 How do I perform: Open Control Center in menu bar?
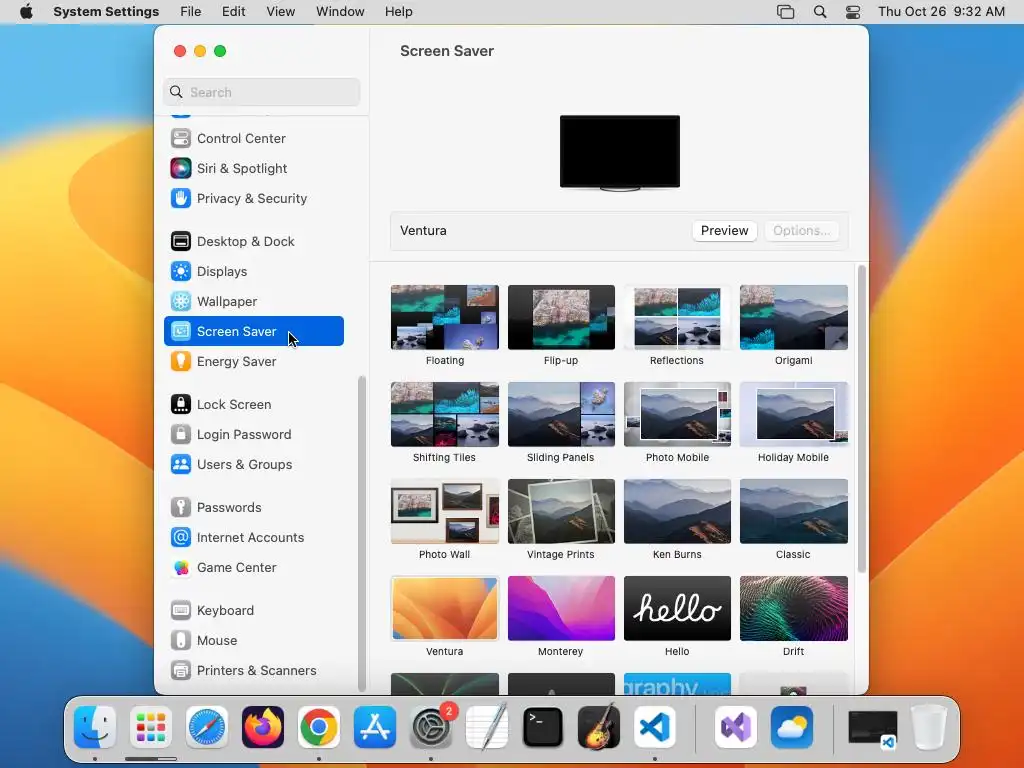[x=853, y=12]
